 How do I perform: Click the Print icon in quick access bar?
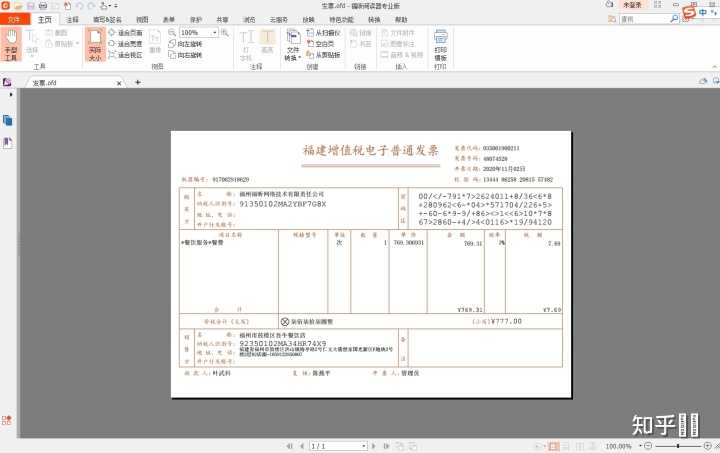(43, 6)
